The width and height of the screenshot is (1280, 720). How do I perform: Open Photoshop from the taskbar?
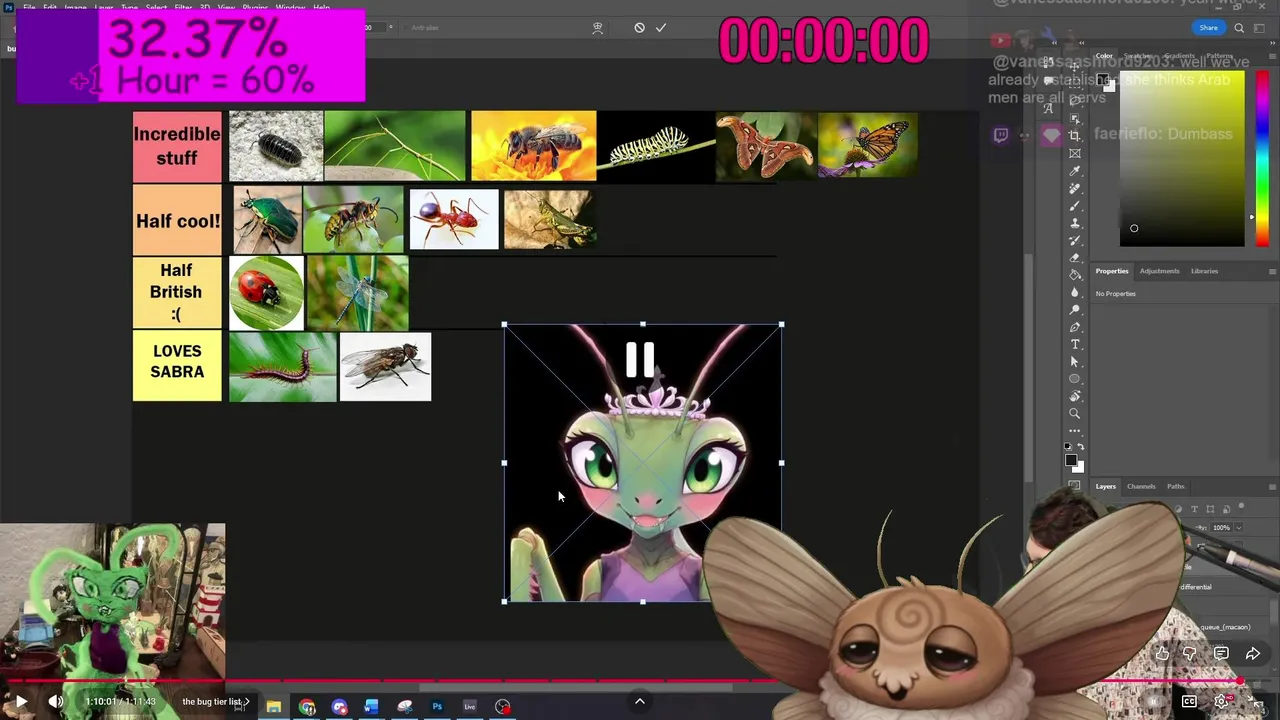(x=437, y=706)
